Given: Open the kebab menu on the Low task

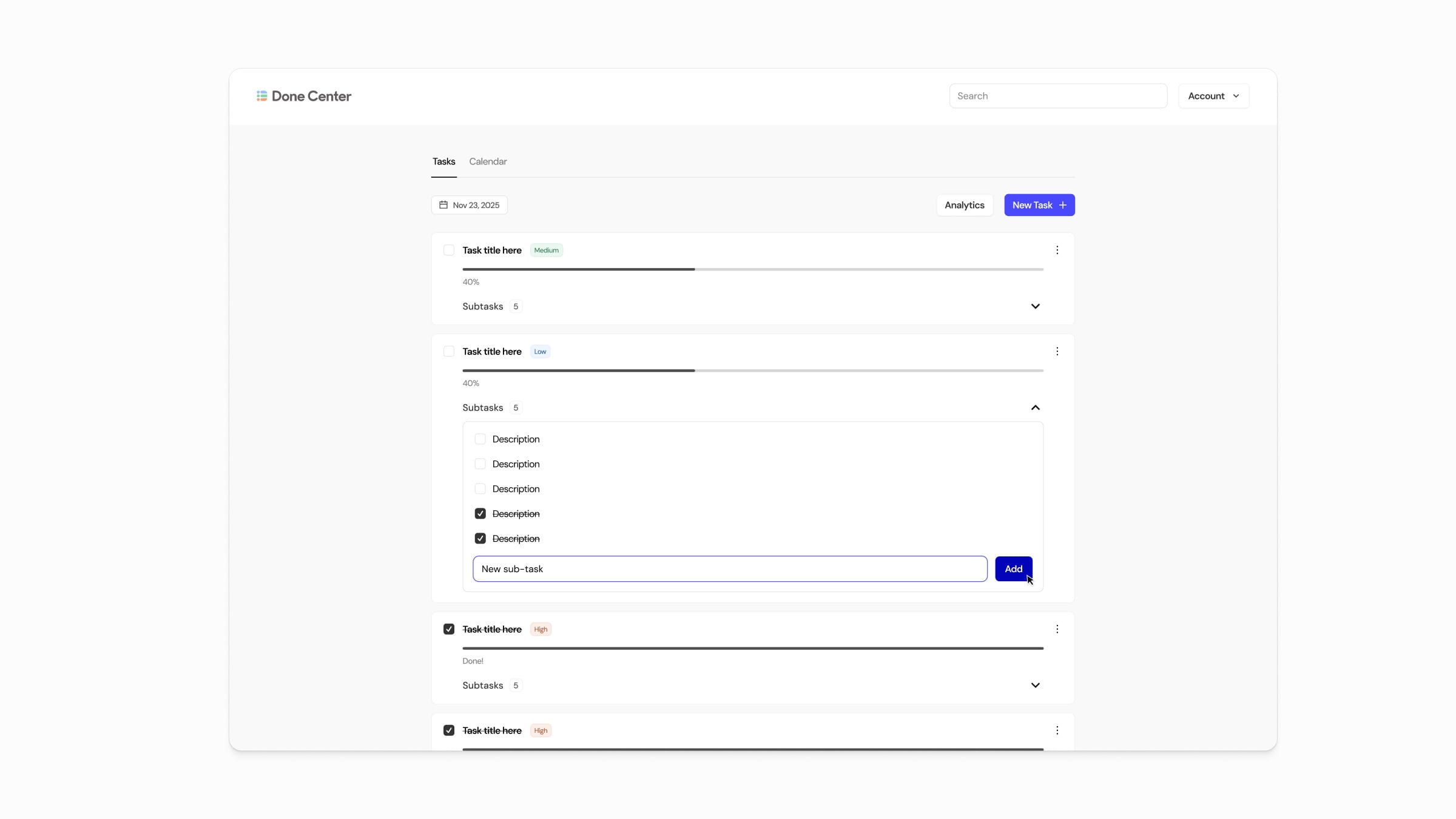Looking at the screenshot, I should (1057, 351).
